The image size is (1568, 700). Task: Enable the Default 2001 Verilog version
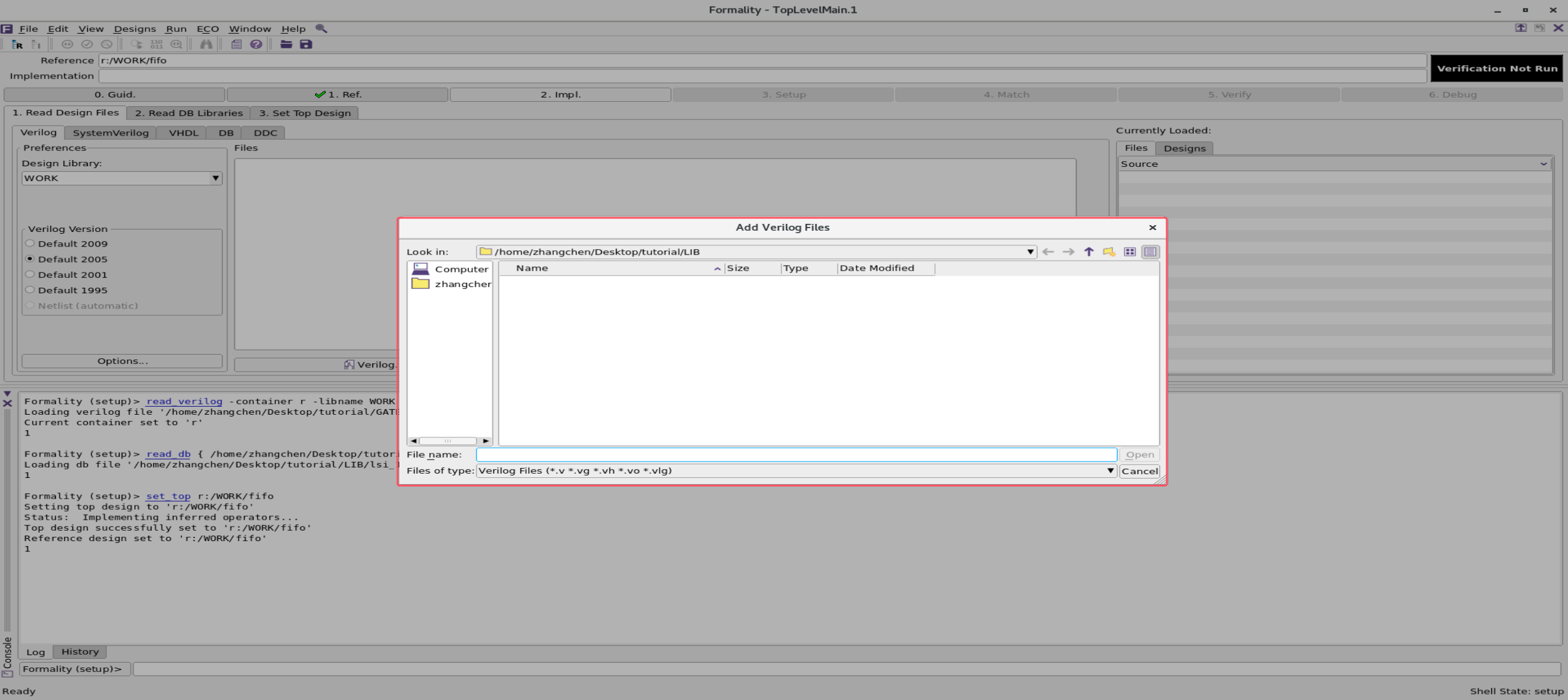30,274
